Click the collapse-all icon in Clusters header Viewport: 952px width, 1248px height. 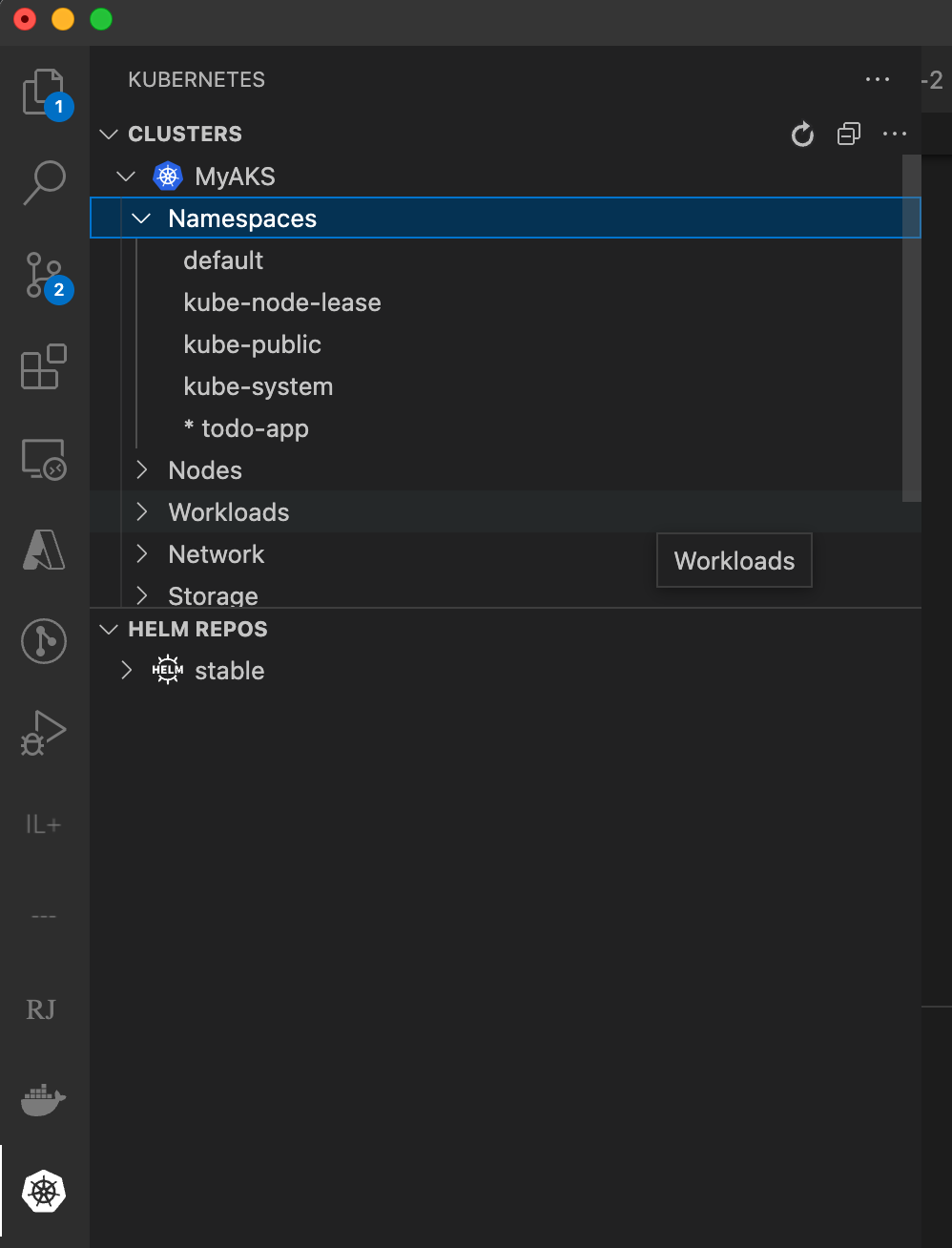[848, 135]
